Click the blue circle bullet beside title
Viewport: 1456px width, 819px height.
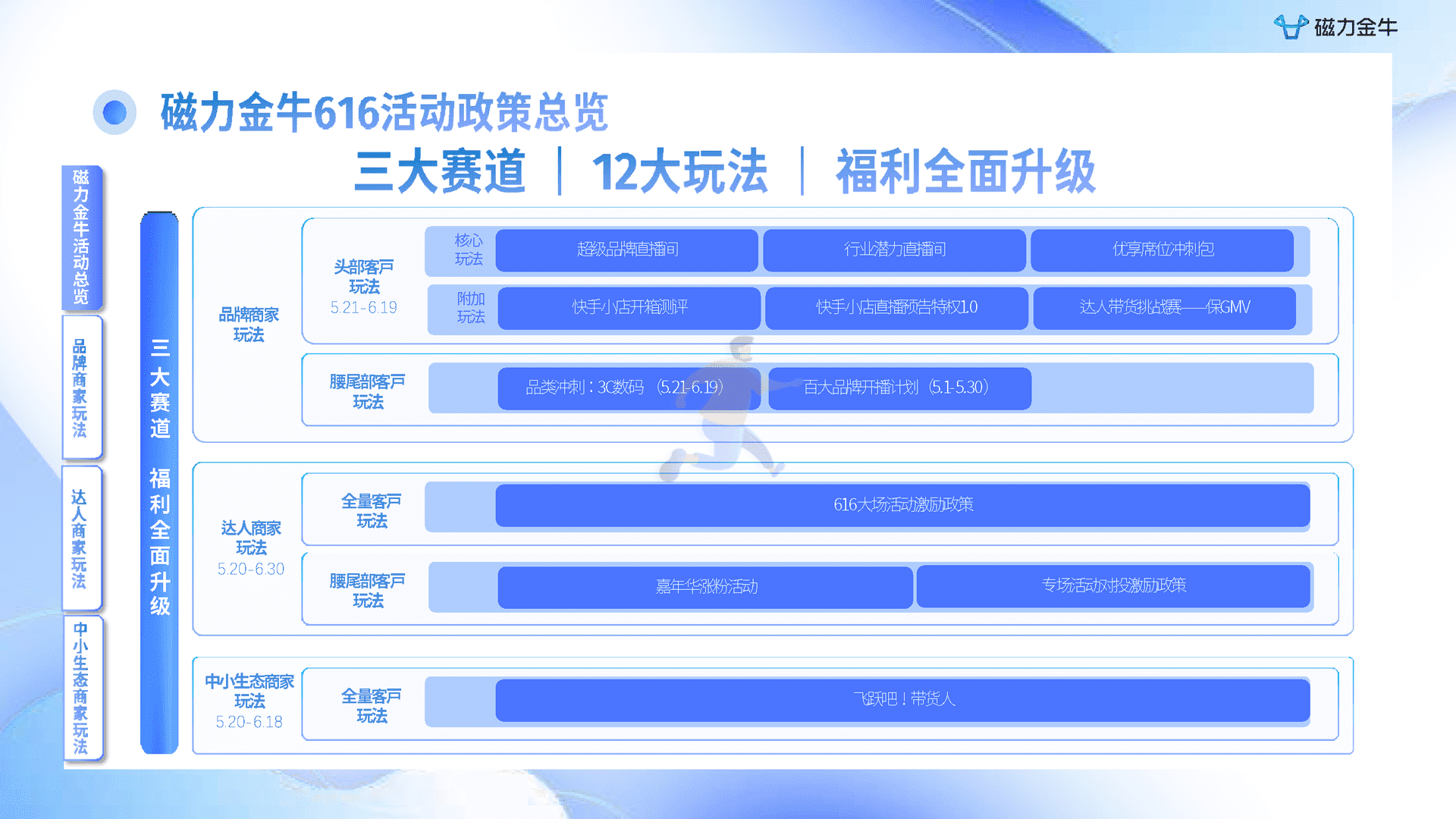click(x=115, y=112)
